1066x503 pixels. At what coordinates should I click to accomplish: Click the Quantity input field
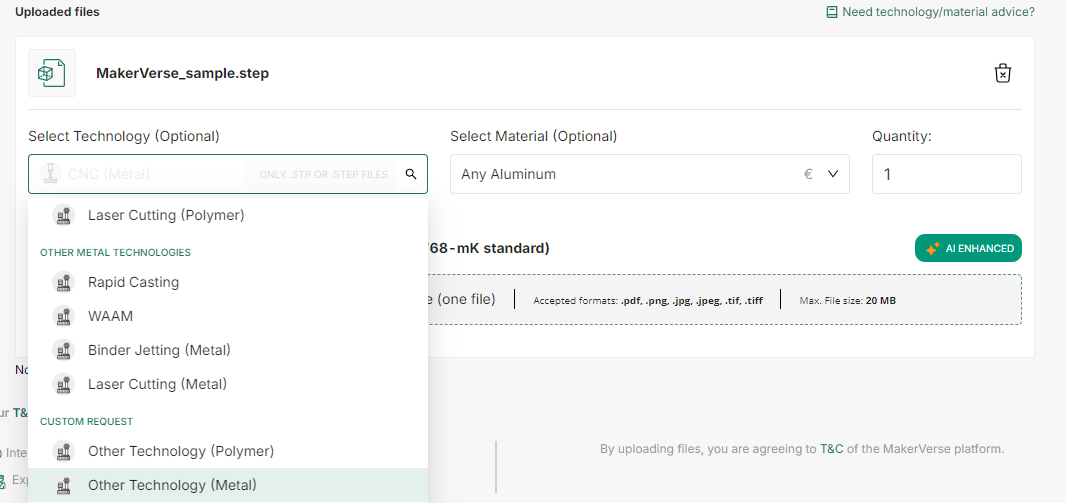click(946, 174)
